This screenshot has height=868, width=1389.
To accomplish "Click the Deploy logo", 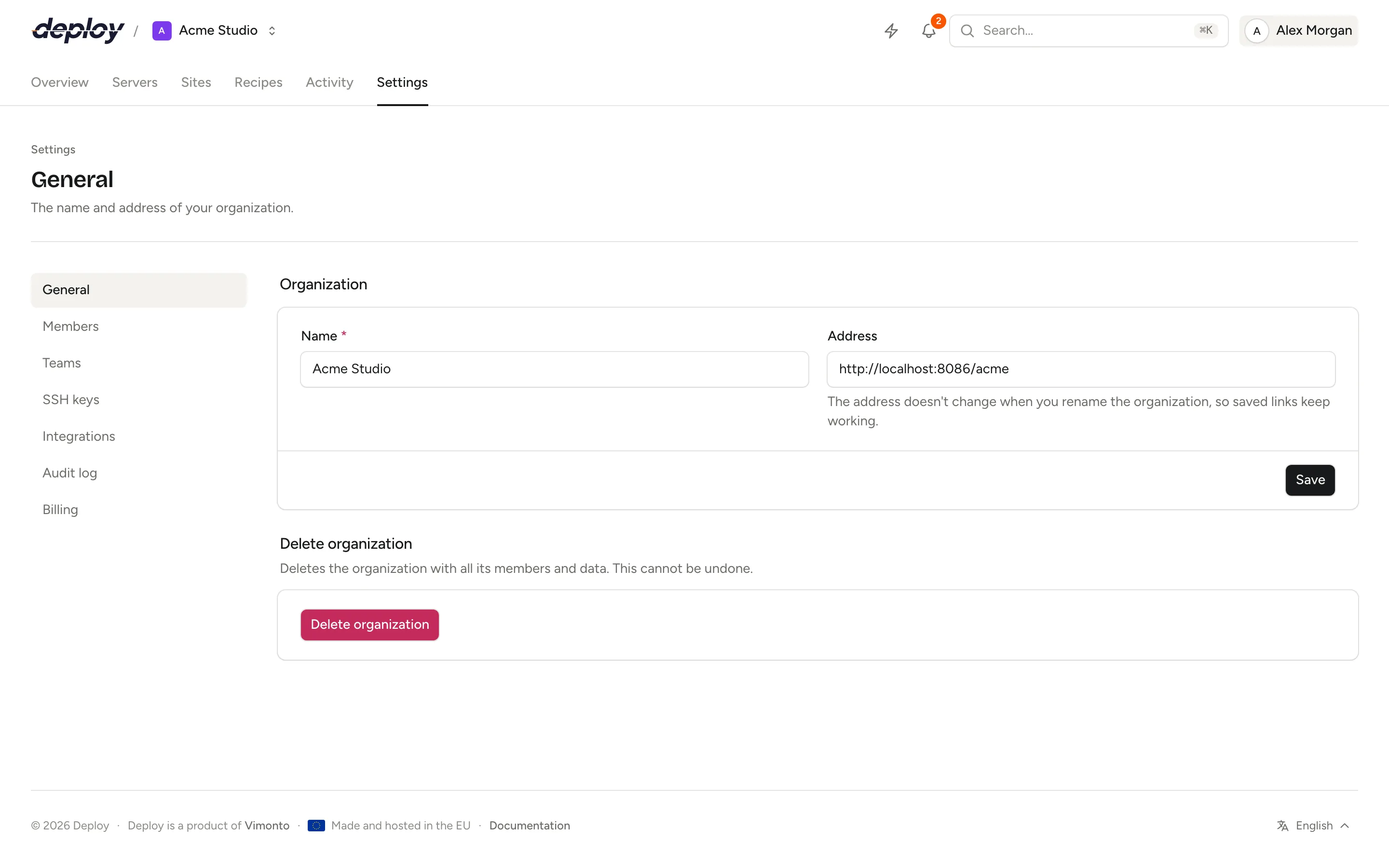I will (78, 30).
